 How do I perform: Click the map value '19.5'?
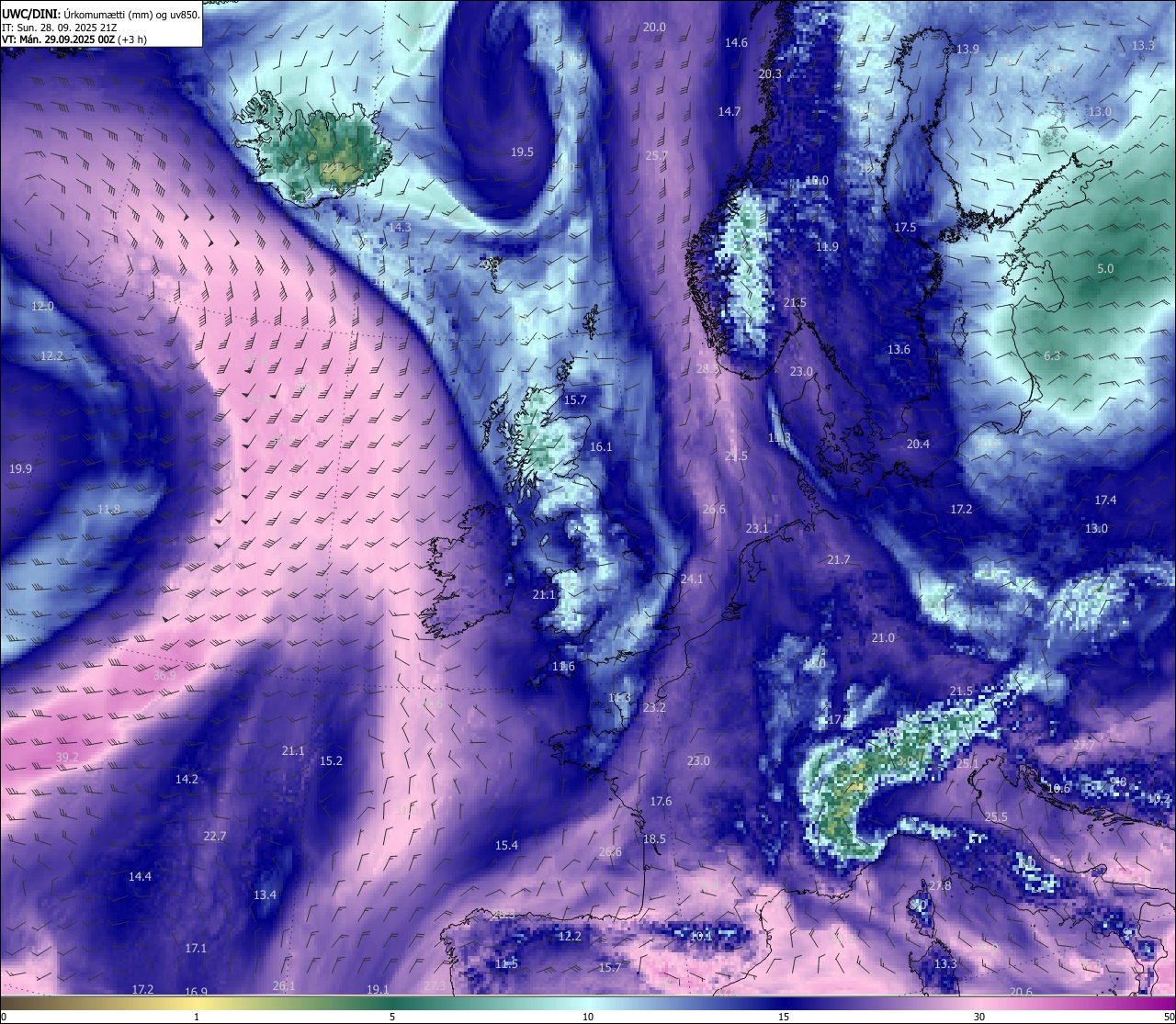tap(522, 152)
